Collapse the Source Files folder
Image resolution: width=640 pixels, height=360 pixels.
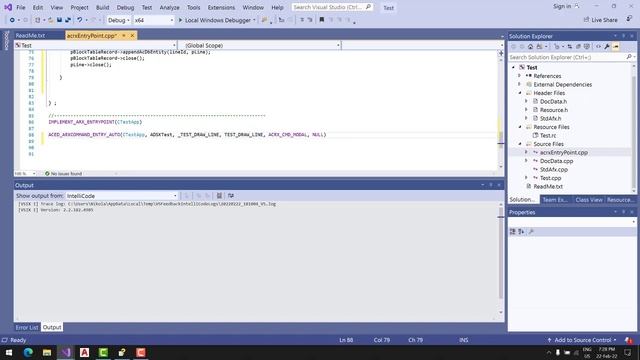pos(520,144)
